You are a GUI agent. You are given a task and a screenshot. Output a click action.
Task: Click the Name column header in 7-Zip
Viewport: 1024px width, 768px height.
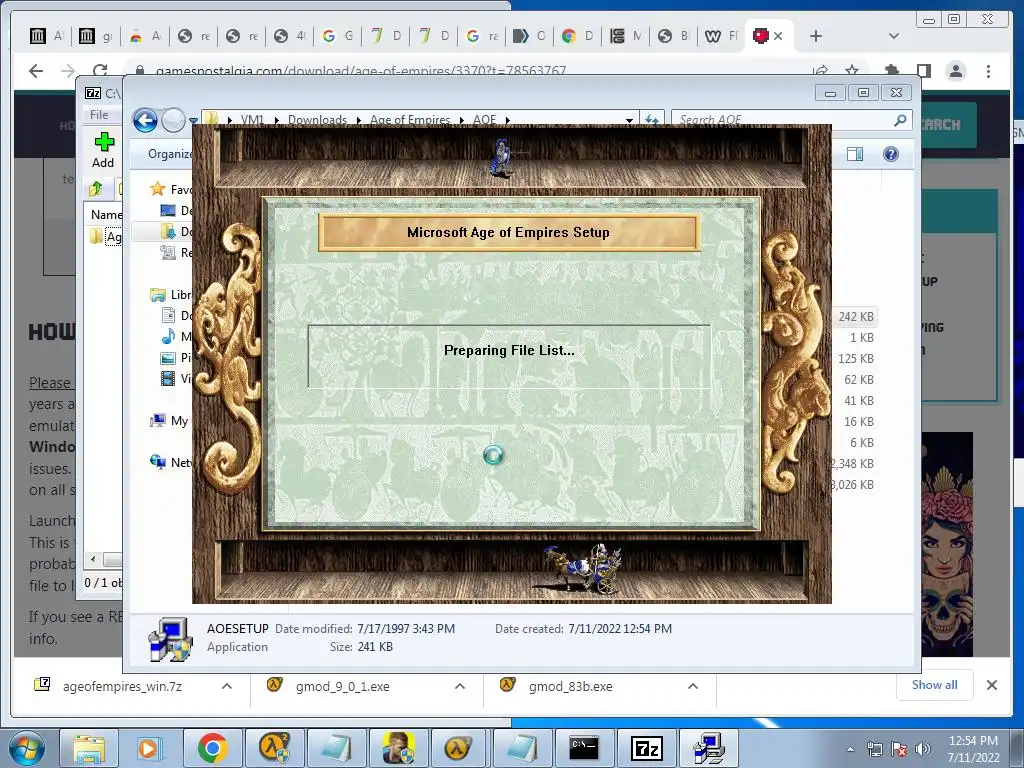click(104, 215)
